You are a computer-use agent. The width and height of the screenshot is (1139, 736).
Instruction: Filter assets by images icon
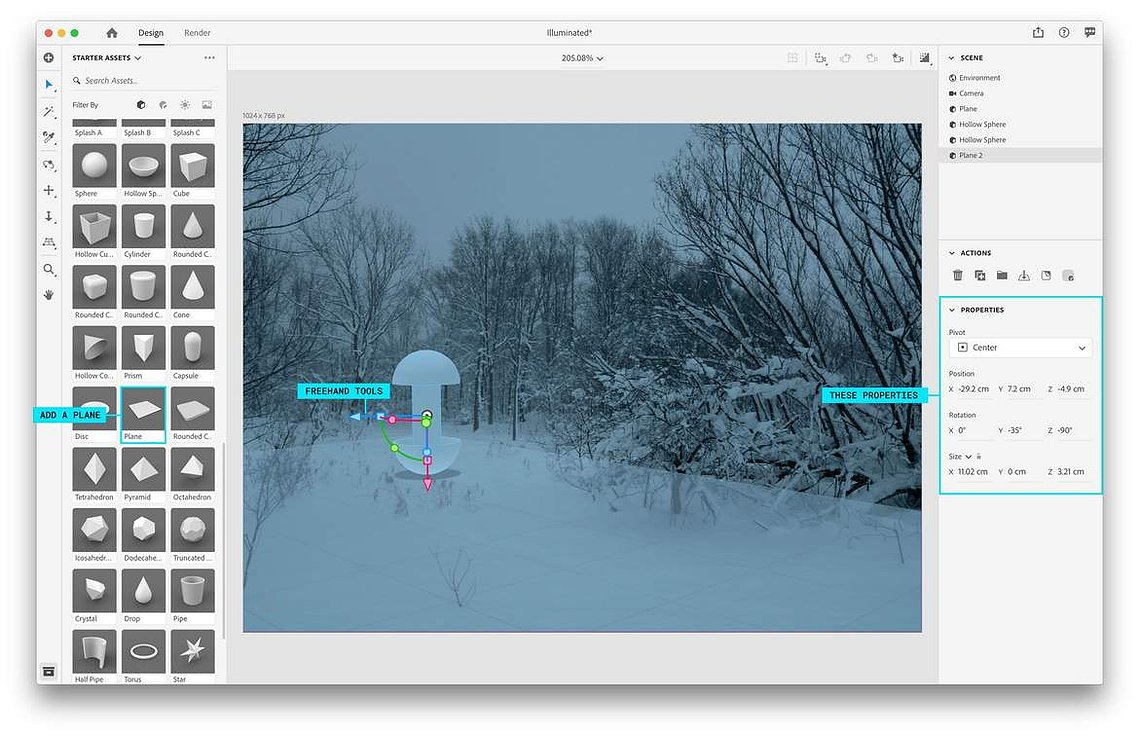click(x=207, y=105)
